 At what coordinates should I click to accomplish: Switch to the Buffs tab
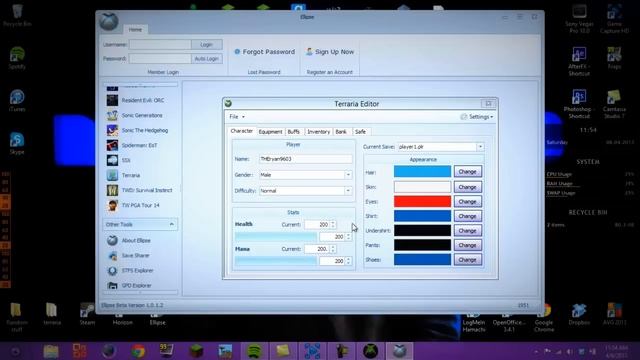[x=293, y=132]
